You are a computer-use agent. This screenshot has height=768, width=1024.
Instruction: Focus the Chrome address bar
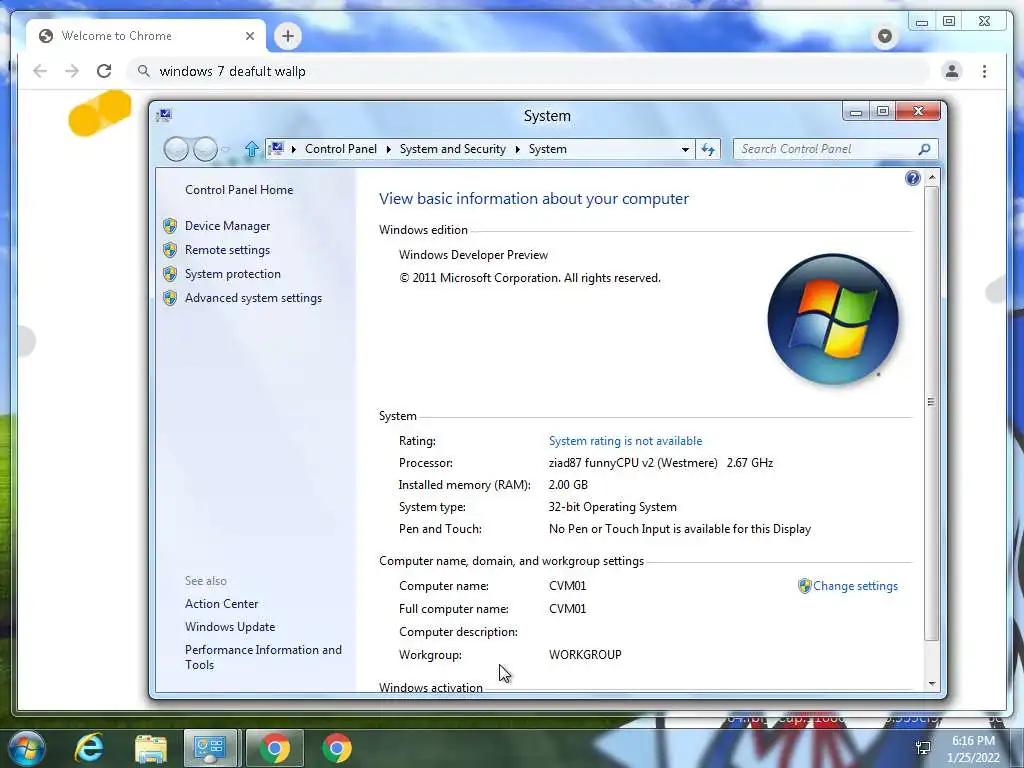point(529,71)
